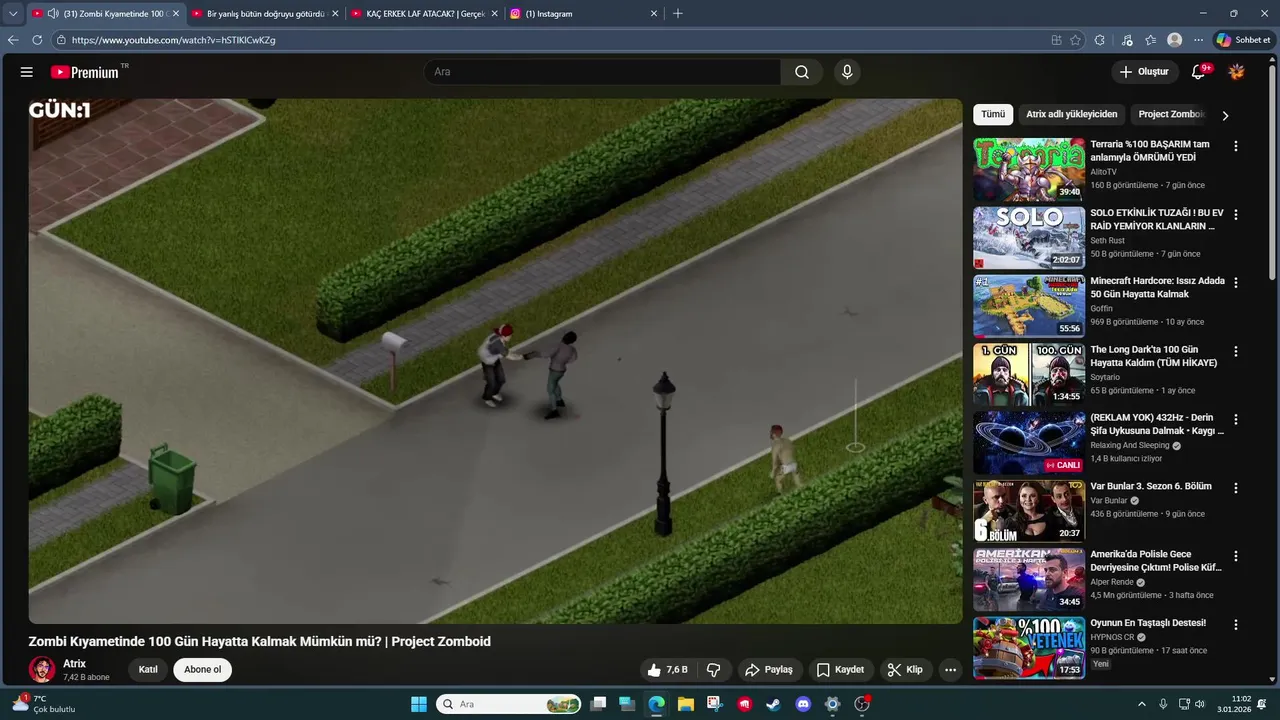This screenshot has height=720, width=1280.
Task: Close the Instagram tab
Action: (x=654, y=14)
